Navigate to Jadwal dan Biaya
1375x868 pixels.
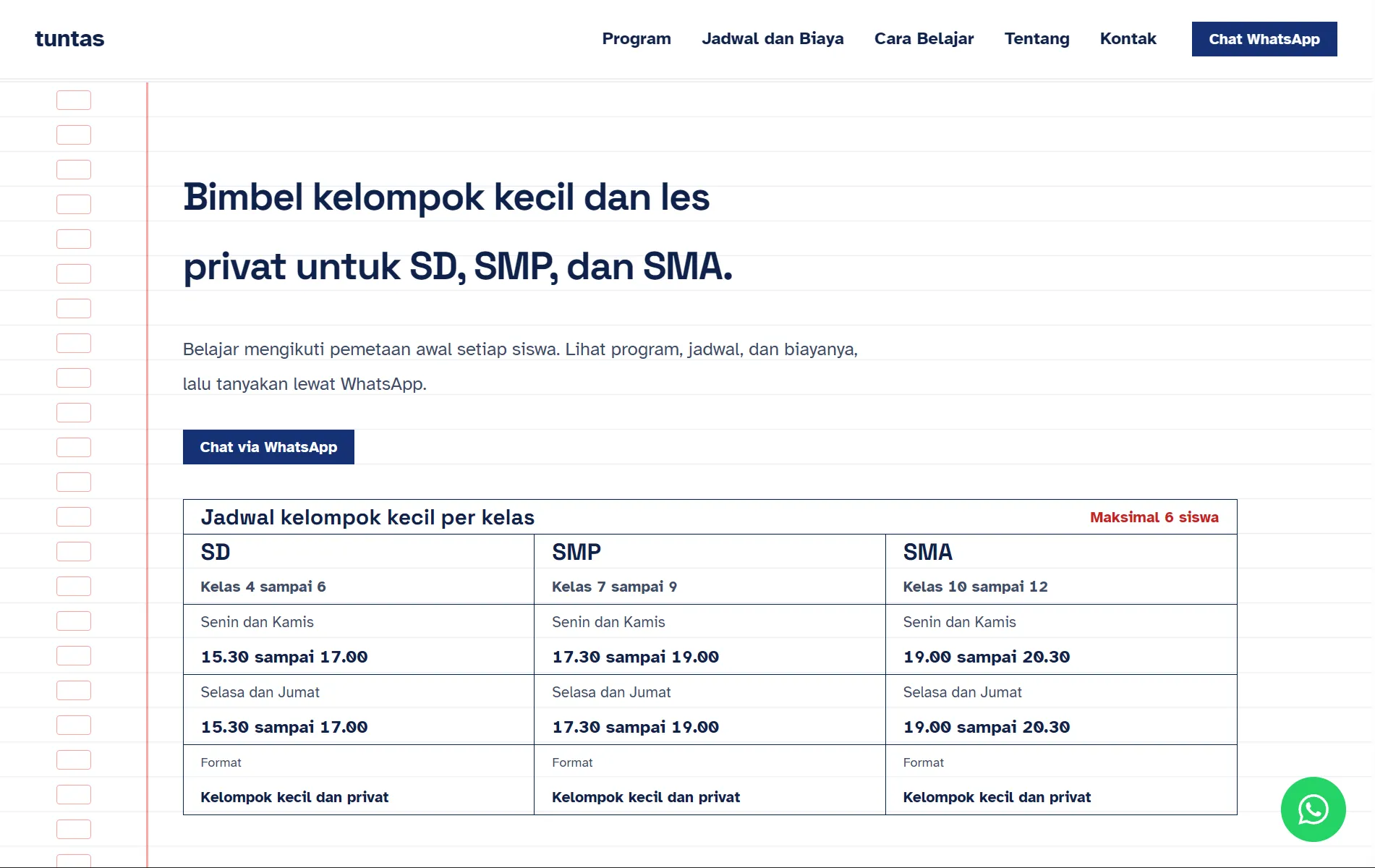[x=772, y=38]
